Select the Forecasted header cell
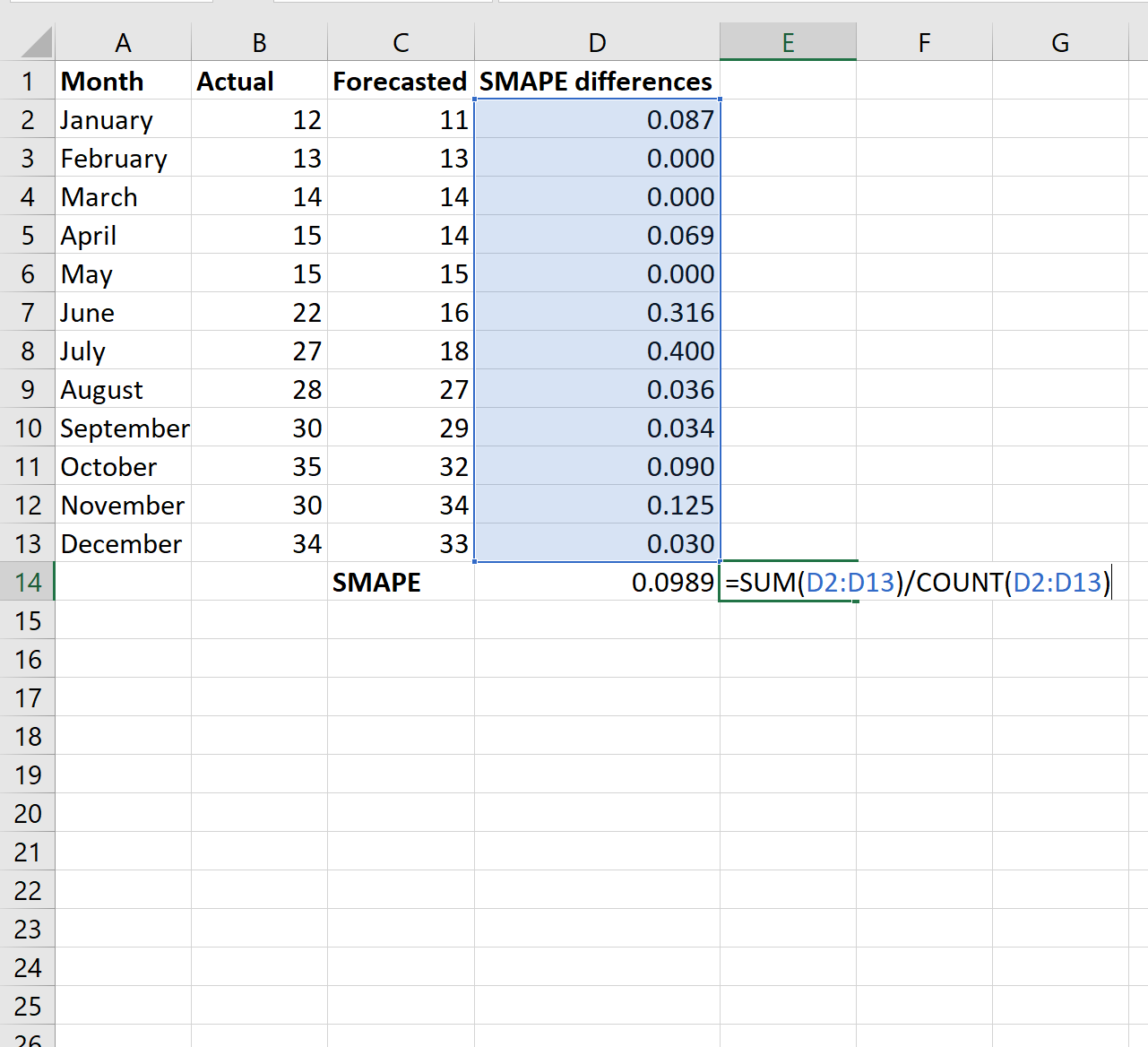The width and height of the screenshot is (1148, 1047). tap(400, 81)
